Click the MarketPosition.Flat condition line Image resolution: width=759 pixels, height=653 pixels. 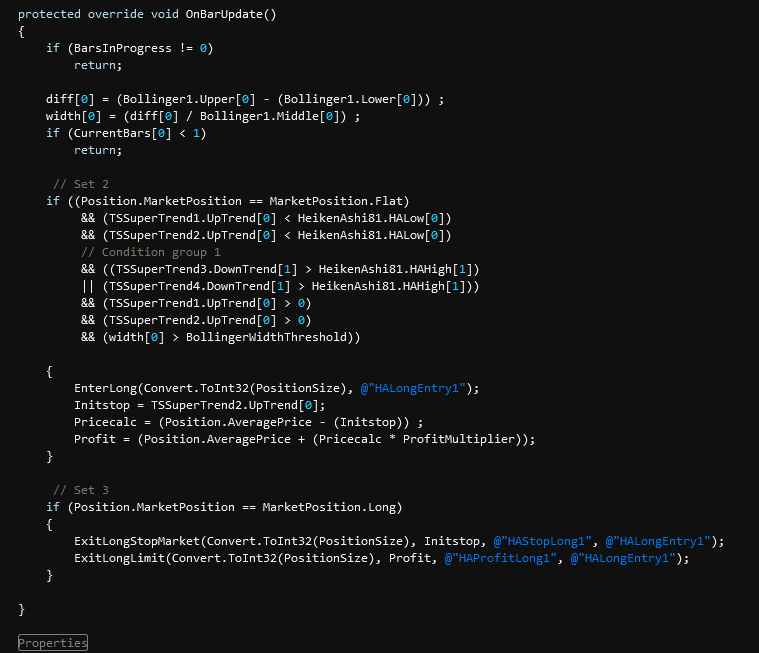pyautogui.click(x=228, y=201)
